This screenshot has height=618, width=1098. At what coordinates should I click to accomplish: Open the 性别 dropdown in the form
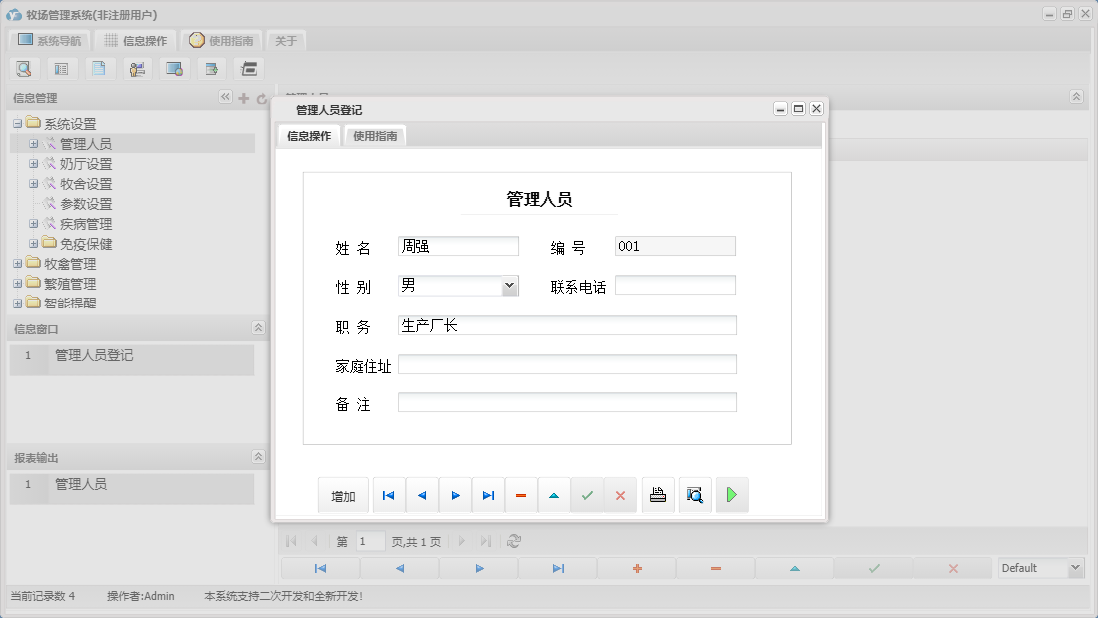(x=511, y=285)
